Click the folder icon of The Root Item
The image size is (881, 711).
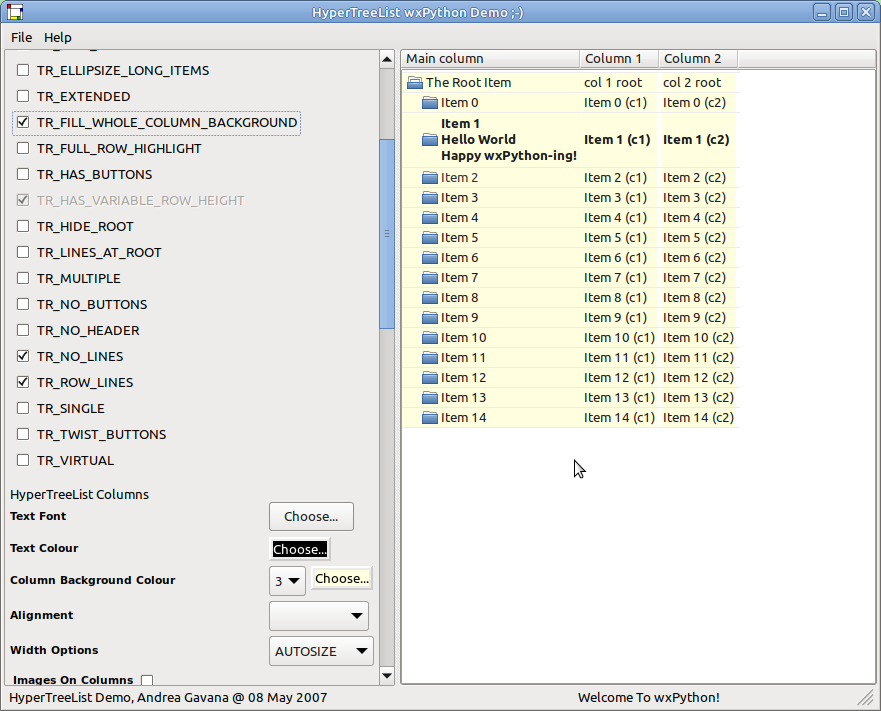[415, 83]
